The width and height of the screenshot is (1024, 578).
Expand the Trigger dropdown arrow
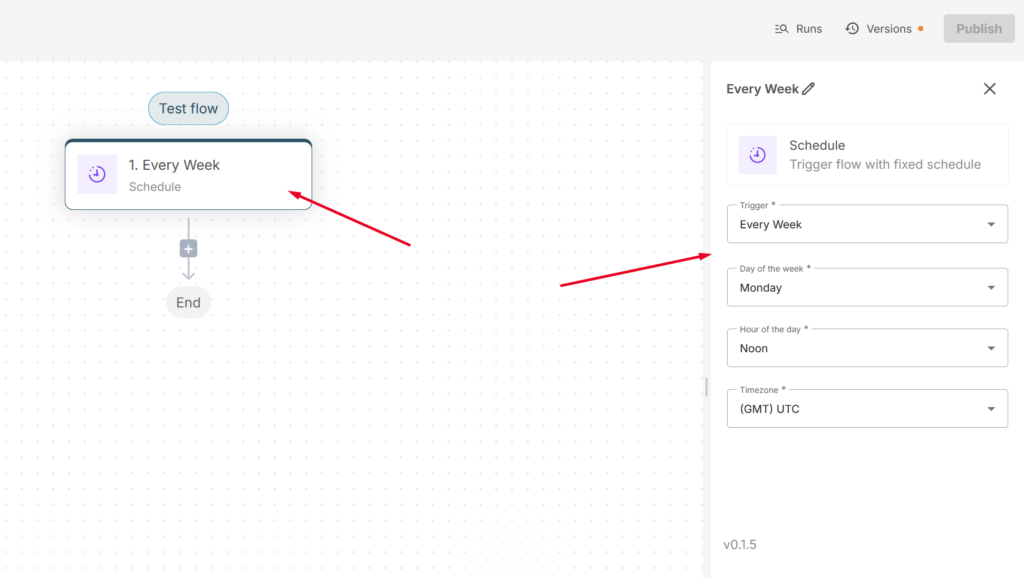(x=991, y=224)
